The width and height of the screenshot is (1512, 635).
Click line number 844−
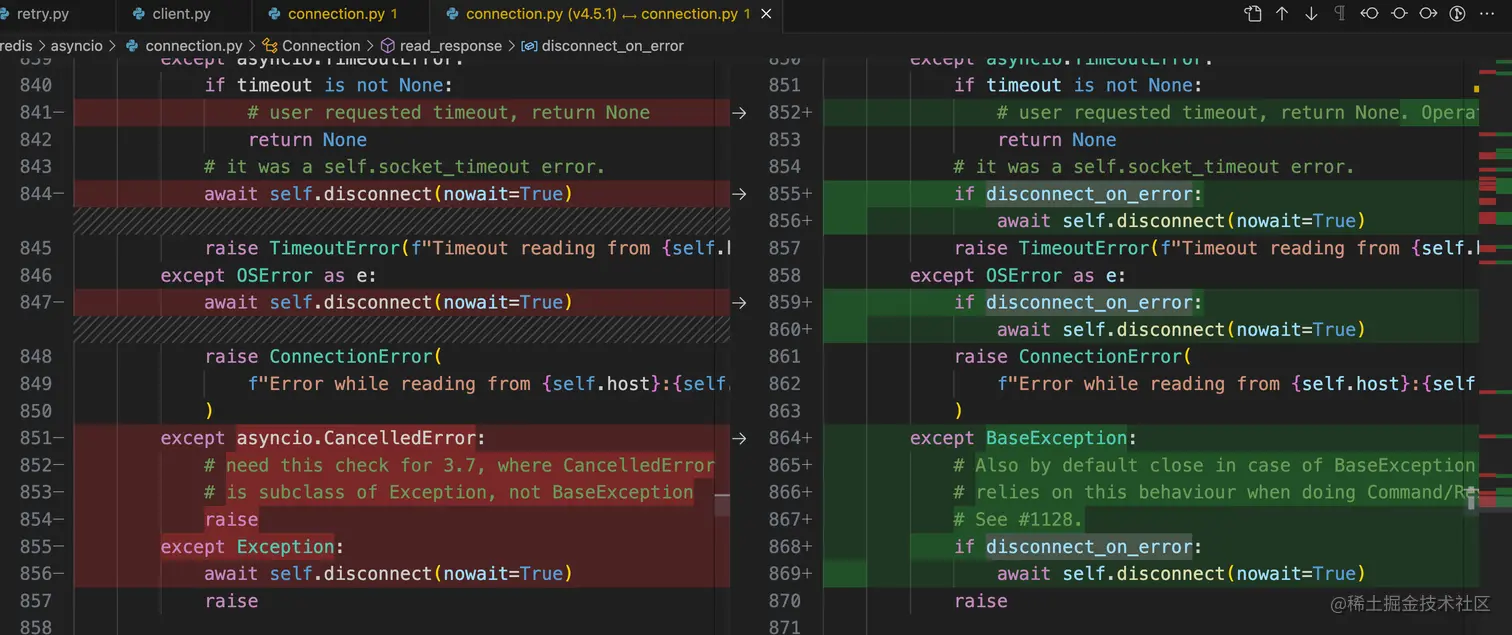(x=42, y=194)
